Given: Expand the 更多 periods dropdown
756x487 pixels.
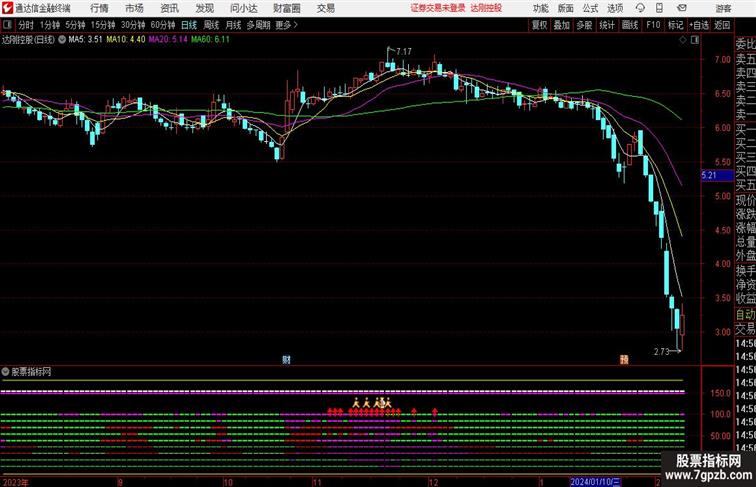Looking at the screenshot, I should [x=286, y=25].
